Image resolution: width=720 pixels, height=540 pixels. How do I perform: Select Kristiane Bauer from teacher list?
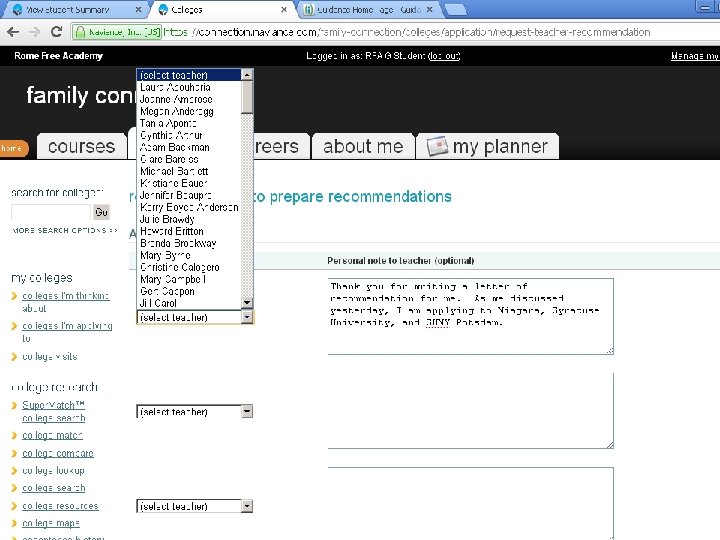pos(189,183)
